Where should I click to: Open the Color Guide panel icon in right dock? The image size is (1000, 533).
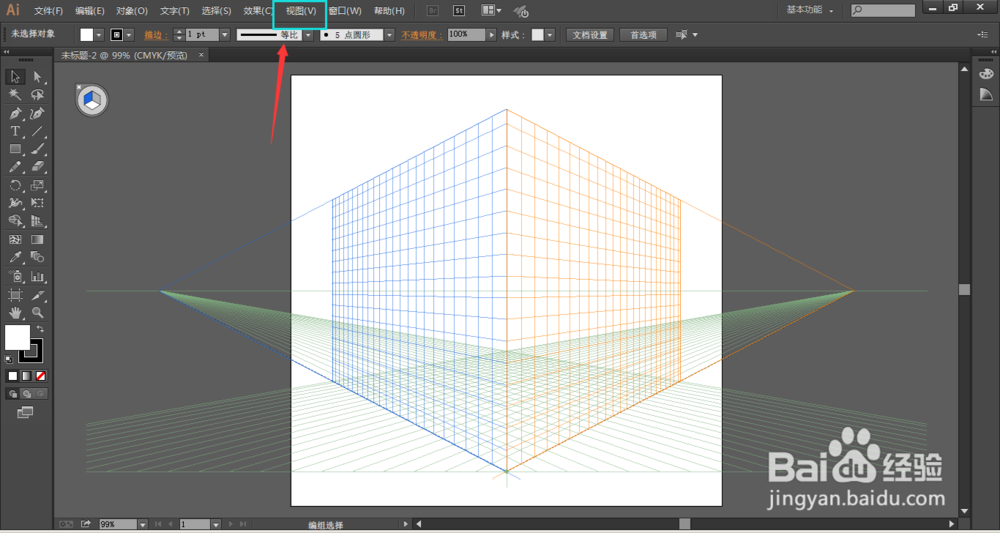[x=986, y=95]
